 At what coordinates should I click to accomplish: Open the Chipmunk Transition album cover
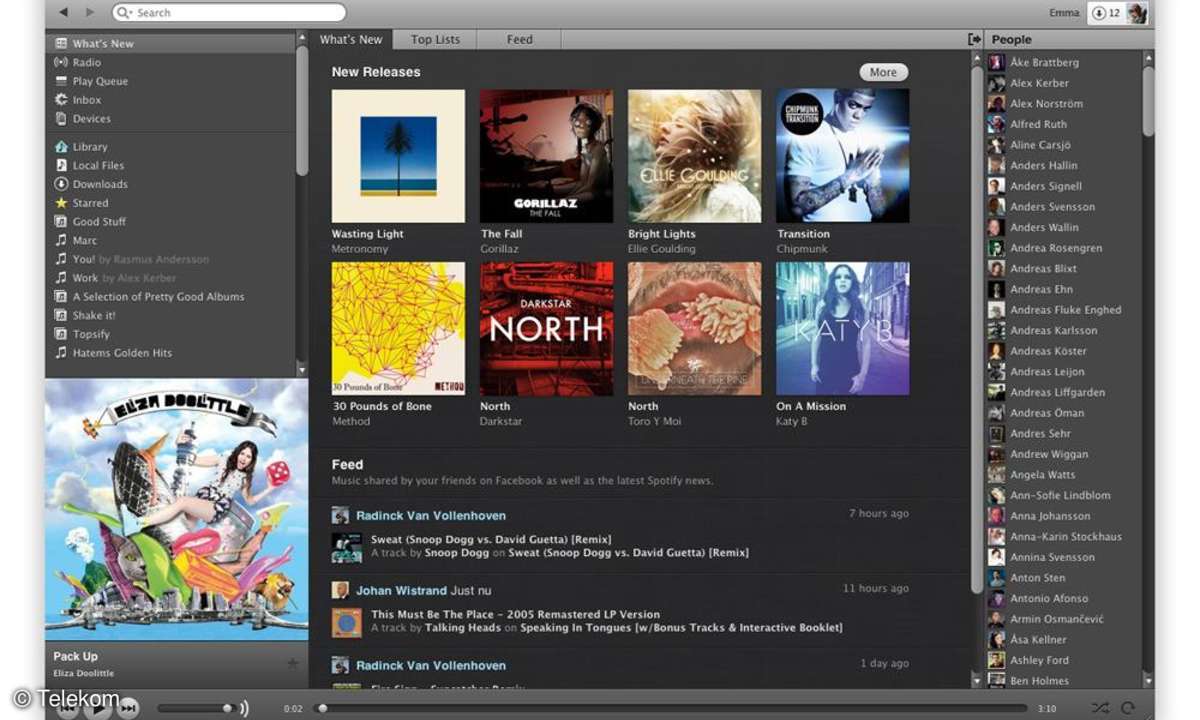[843, 156]
